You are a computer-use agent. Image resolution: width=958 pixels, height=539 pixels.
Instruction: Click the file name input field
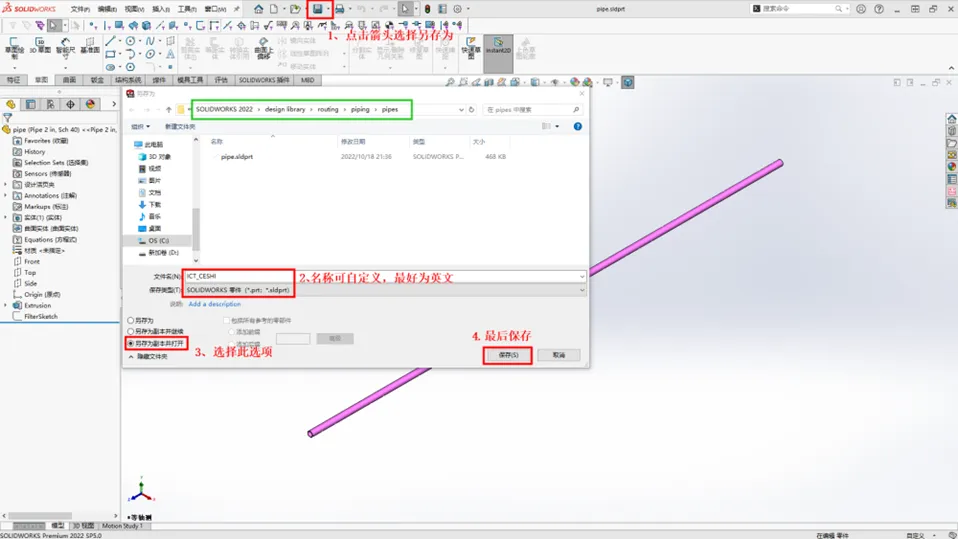(x=384, y=276)
